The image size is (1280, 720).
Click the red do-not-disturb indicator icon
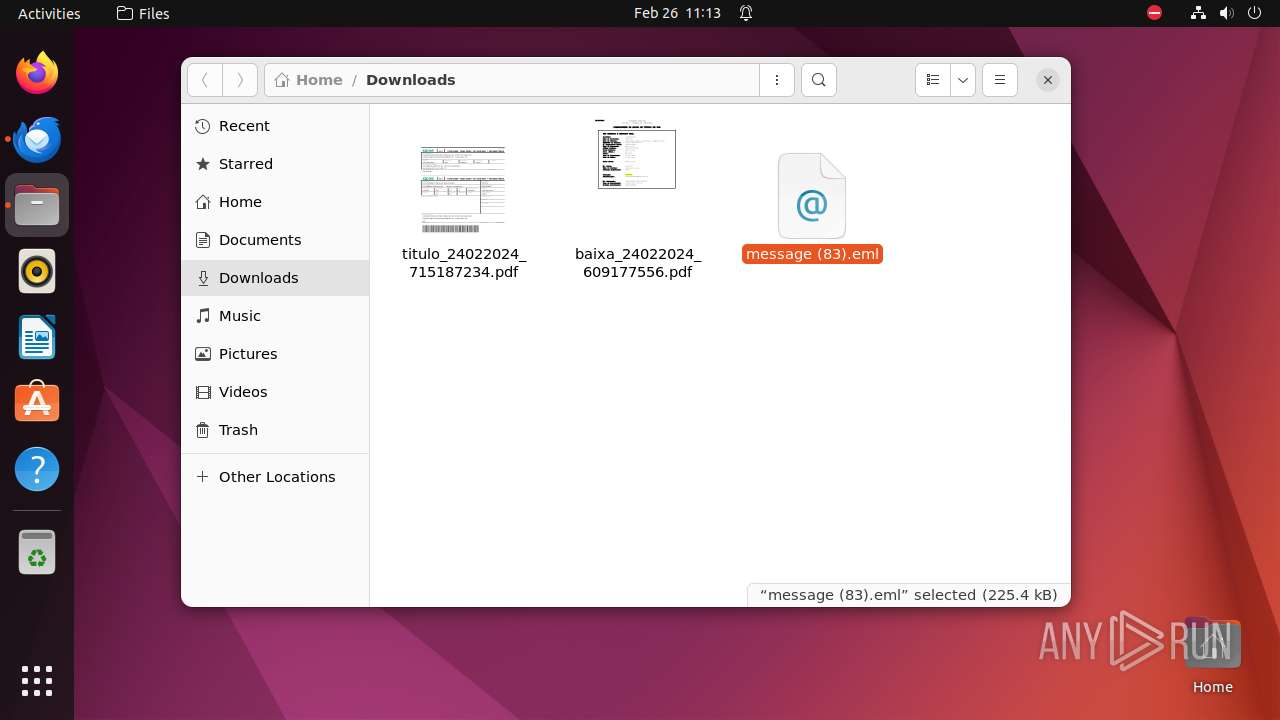pos(1154,13)
